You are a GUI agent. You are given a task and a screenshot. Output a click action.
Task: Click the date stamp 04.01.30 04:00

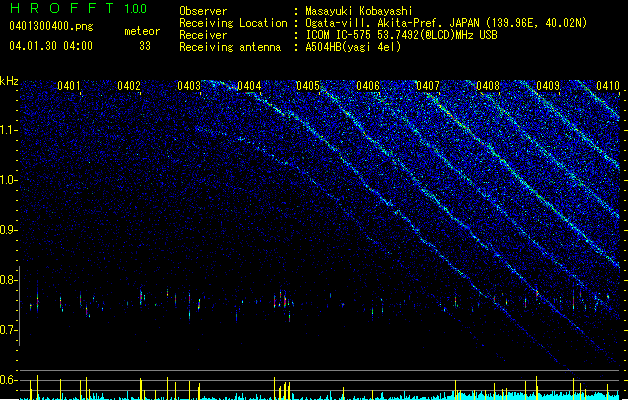51,46
